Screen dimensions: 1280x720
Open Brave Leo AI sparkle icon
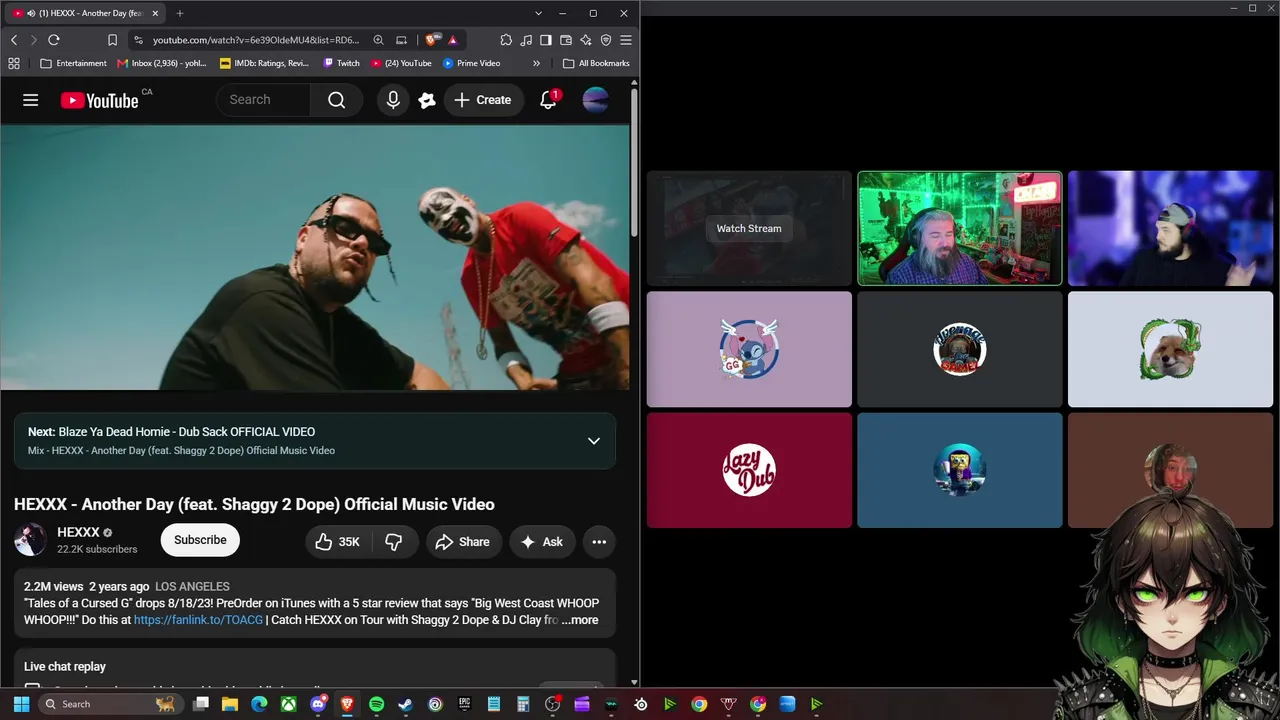586,40
